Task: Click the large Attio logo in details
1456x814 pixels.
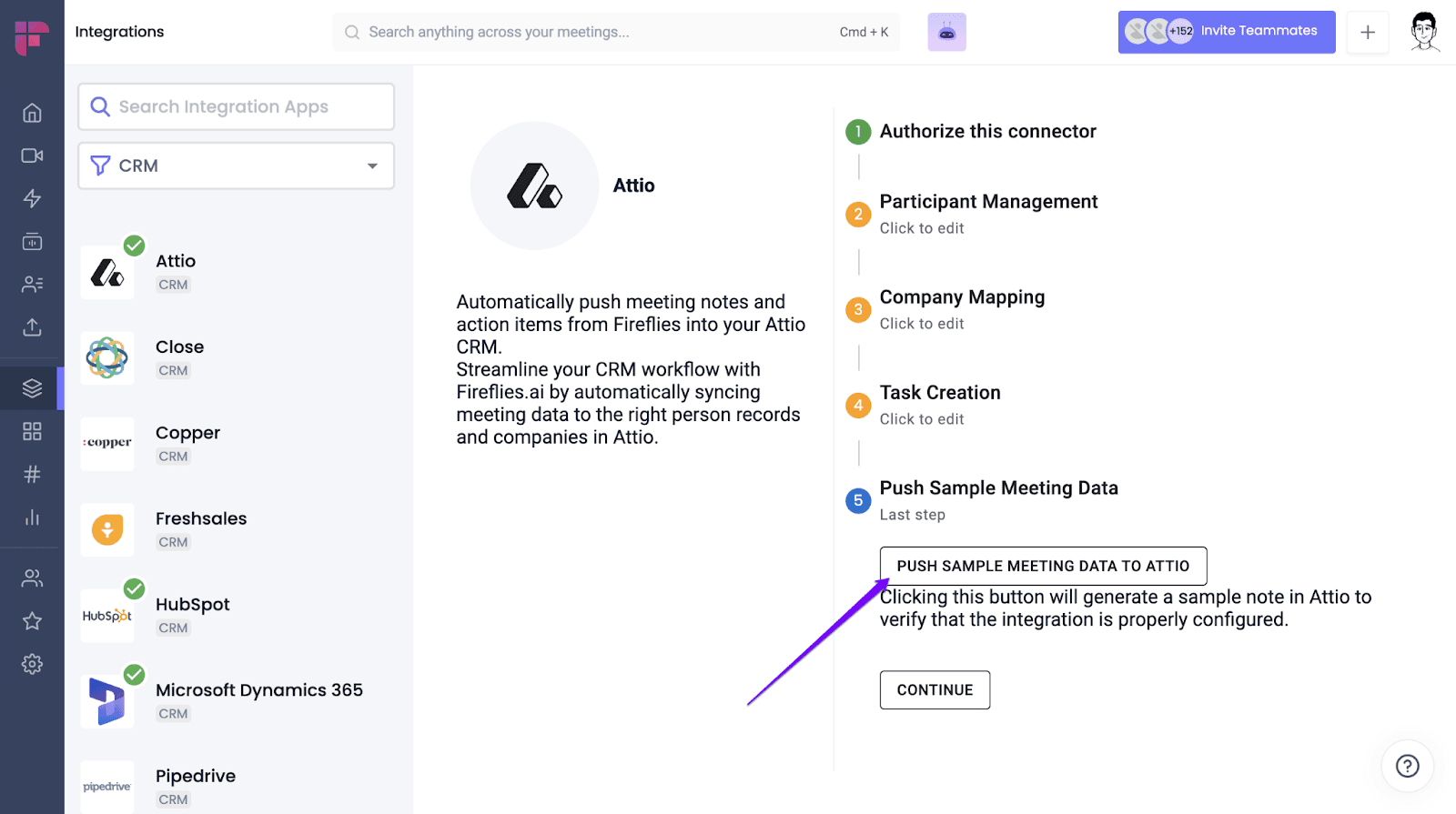Action: [534, 186]
